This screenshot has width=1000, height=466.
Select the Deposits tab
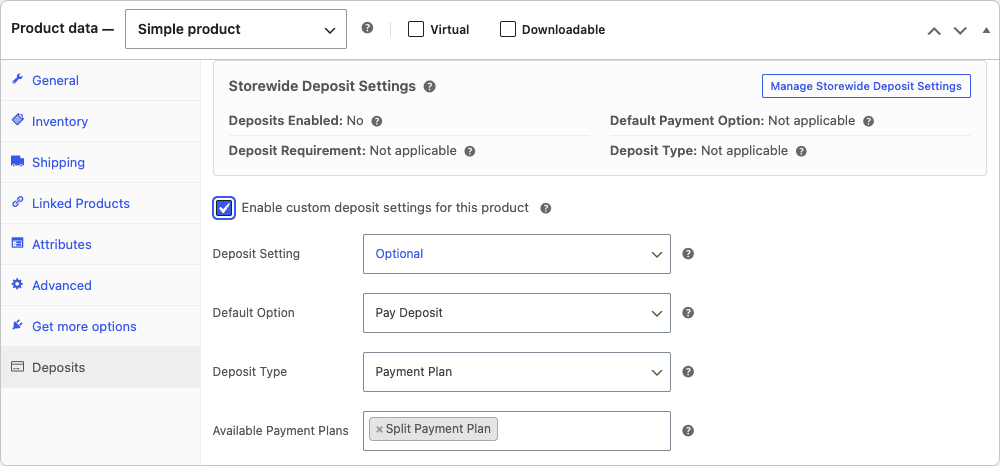(100, 367)
